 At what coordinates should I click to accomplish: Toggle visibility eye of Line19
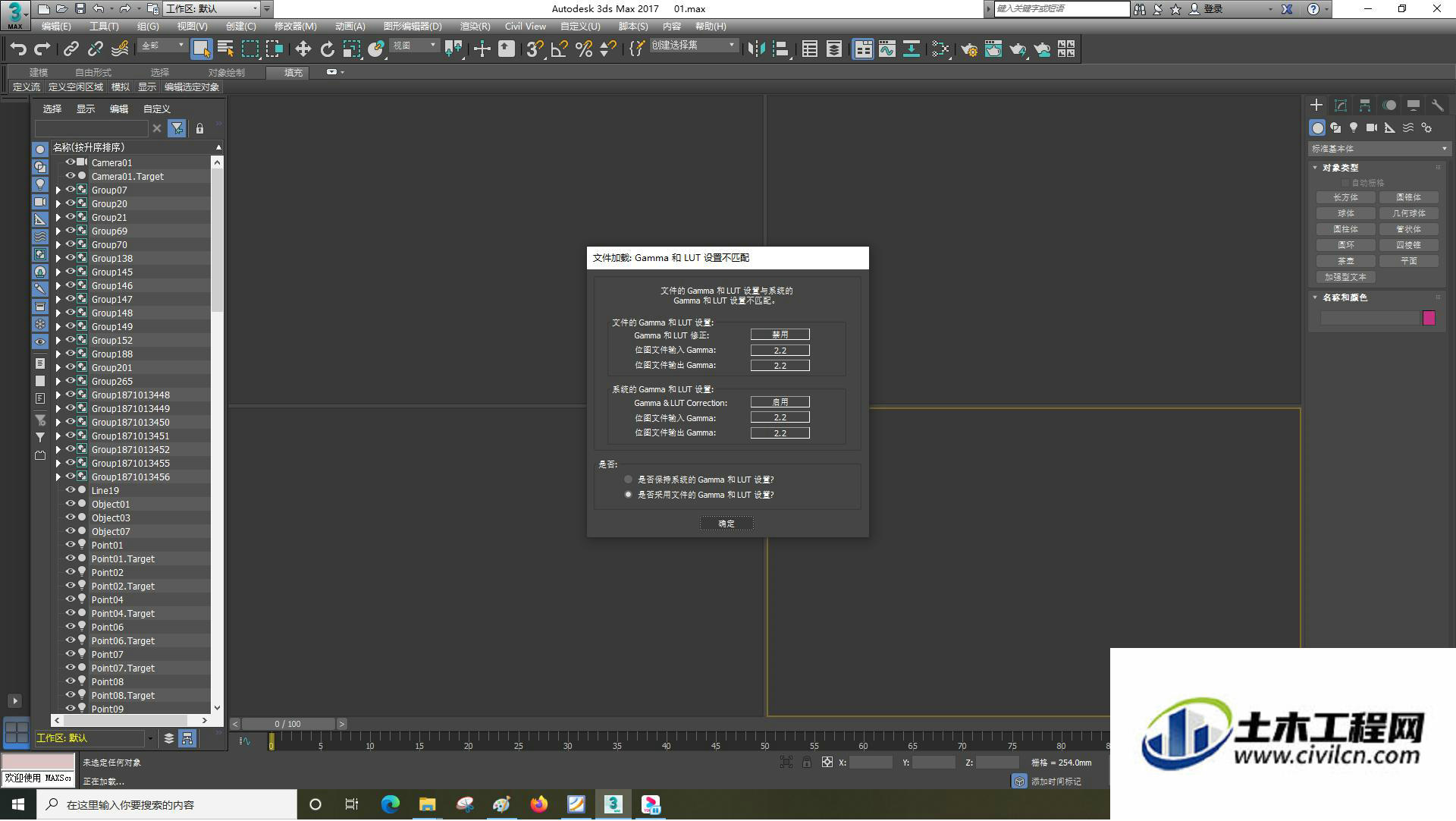(71, 490)
